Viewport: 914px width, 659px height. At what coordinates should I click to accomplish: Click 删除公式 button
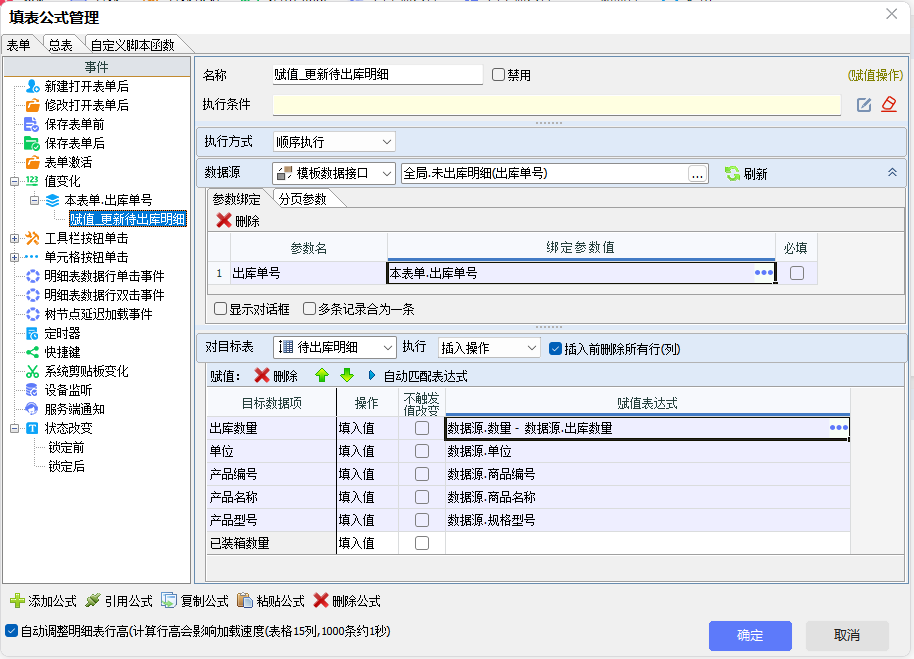(347, 601)
